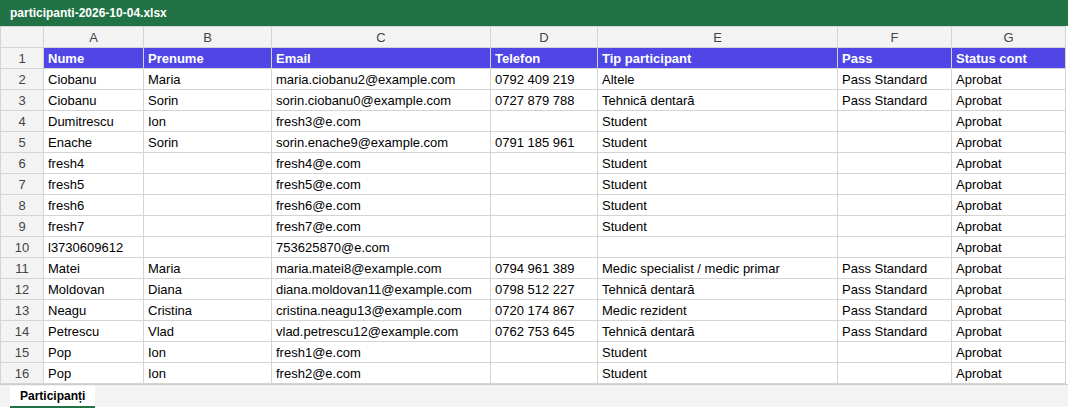Select column C header
1068x408 pixels.
click(381, 37)
